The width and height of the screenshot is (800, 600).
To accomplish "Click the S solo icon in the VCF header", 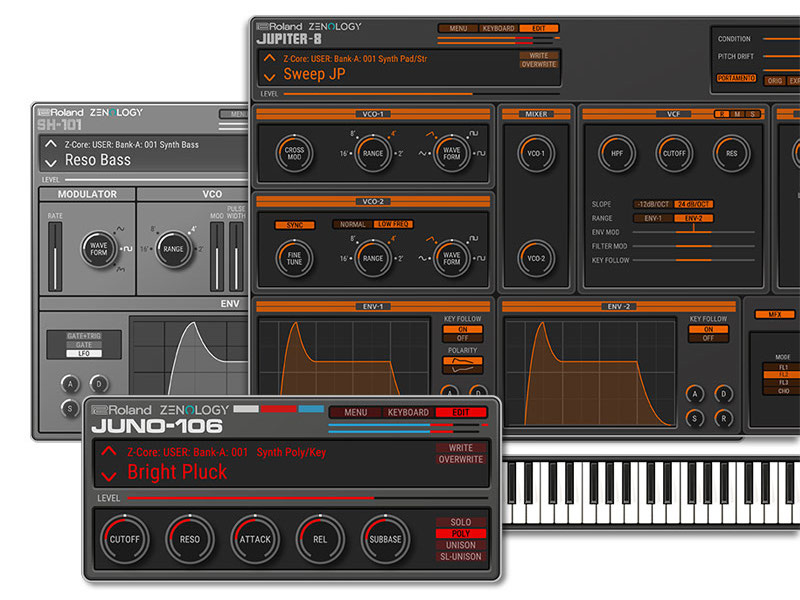I will point(752,114).
